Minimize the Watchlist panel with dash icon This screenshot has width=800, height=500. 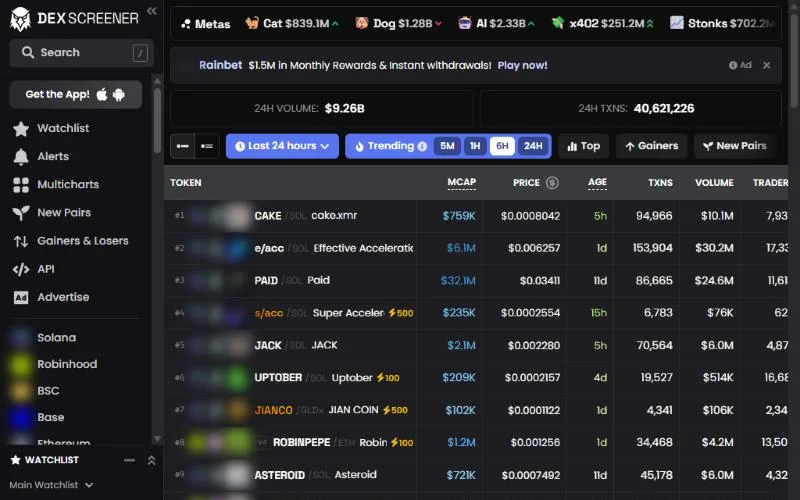130,460
